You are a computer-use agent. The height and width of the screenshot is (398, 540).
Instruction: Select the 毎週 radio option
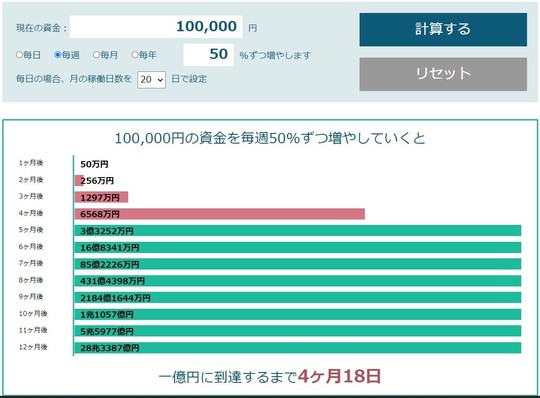pyautogui.click(x=58, y=55)
